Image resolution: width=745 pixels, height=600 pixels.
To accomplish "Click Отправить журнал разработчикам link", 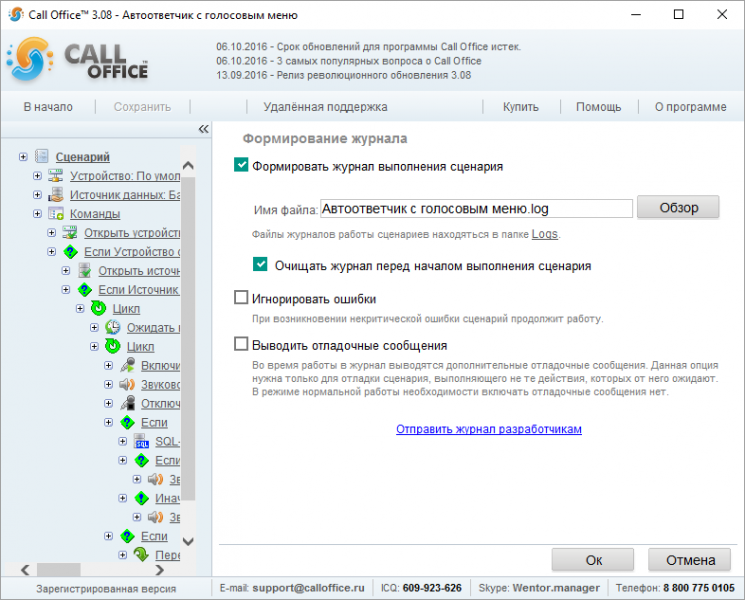I will 488,429.
